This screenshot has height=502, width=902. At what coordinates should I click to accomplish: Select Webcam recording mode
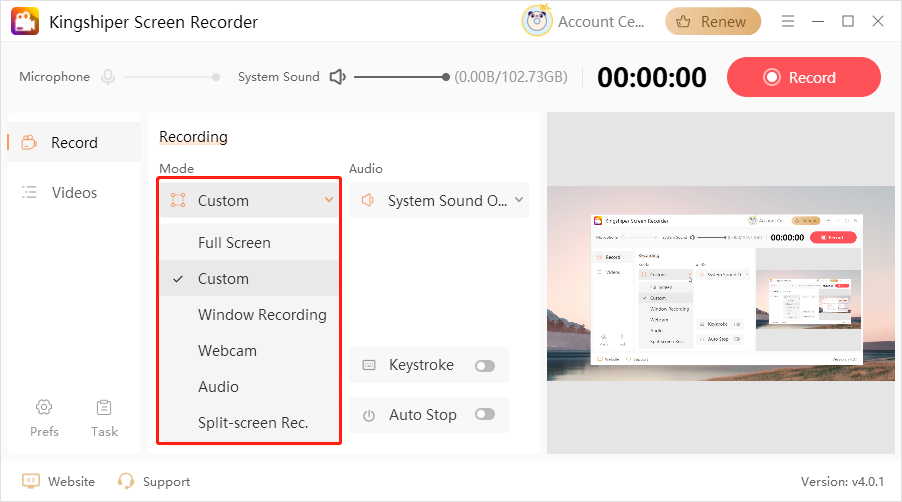click(249, 351)
